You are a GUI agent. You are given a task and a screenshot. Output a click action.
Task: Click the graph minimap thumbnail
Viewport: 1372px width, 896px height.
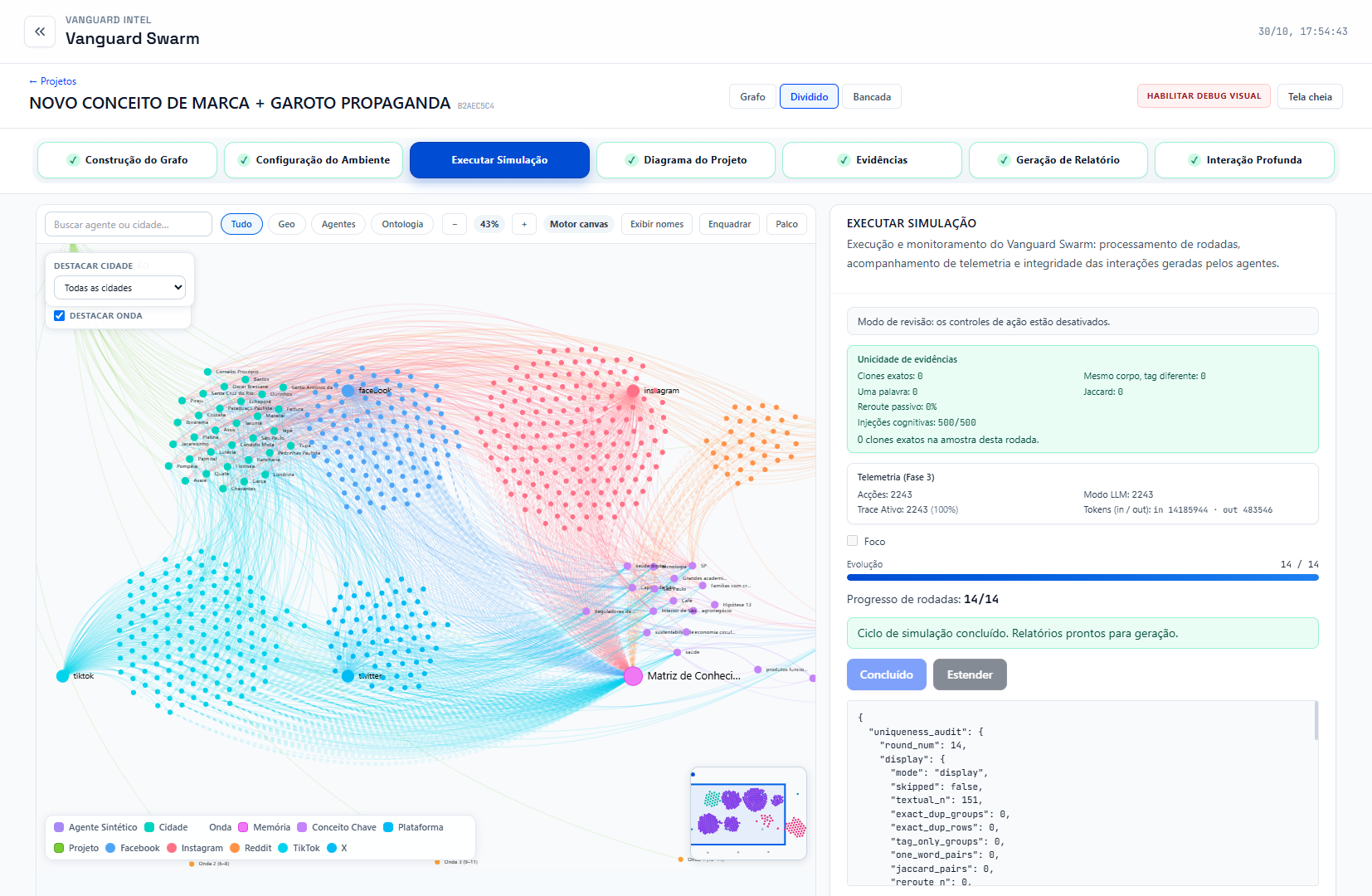(x=748, y=813)
